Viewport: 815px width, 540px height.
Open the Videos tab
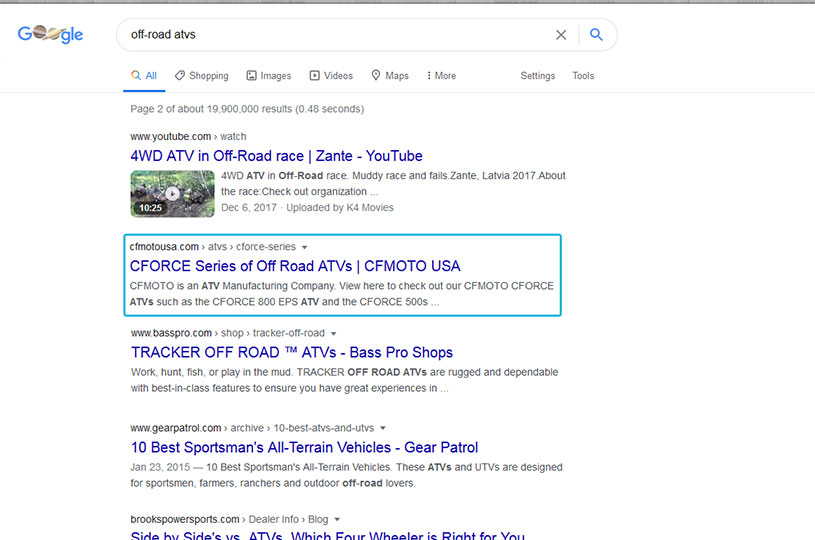pos(331,76)
